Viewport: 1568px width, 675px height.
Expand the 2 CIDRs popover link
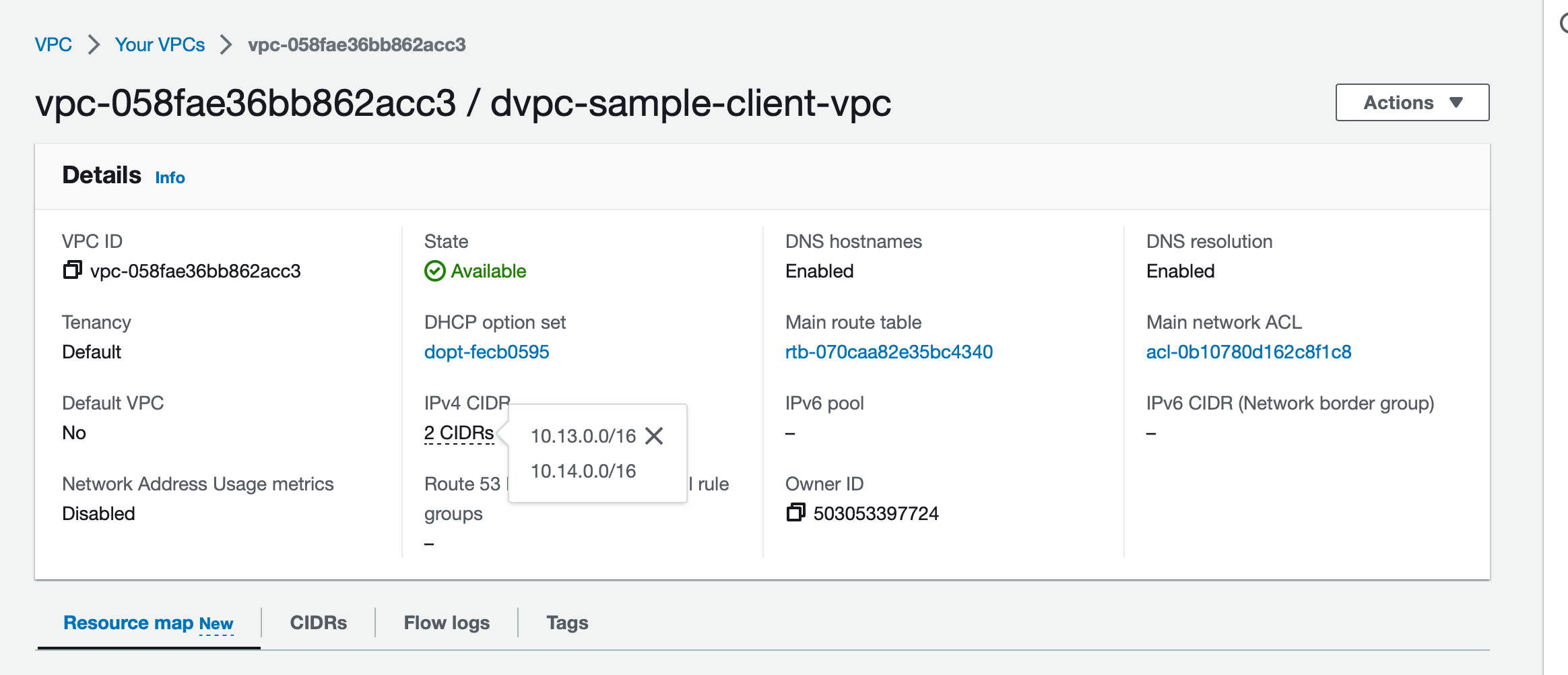459,433
